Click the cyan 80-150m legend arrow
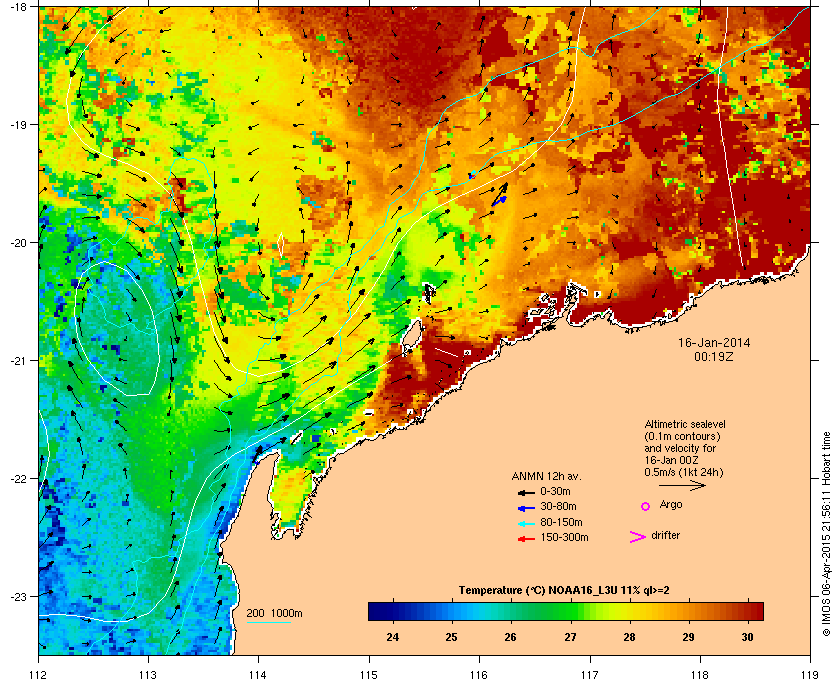Image resolution: width=840 pixels, height=680 pixels. tap(526, 524)
